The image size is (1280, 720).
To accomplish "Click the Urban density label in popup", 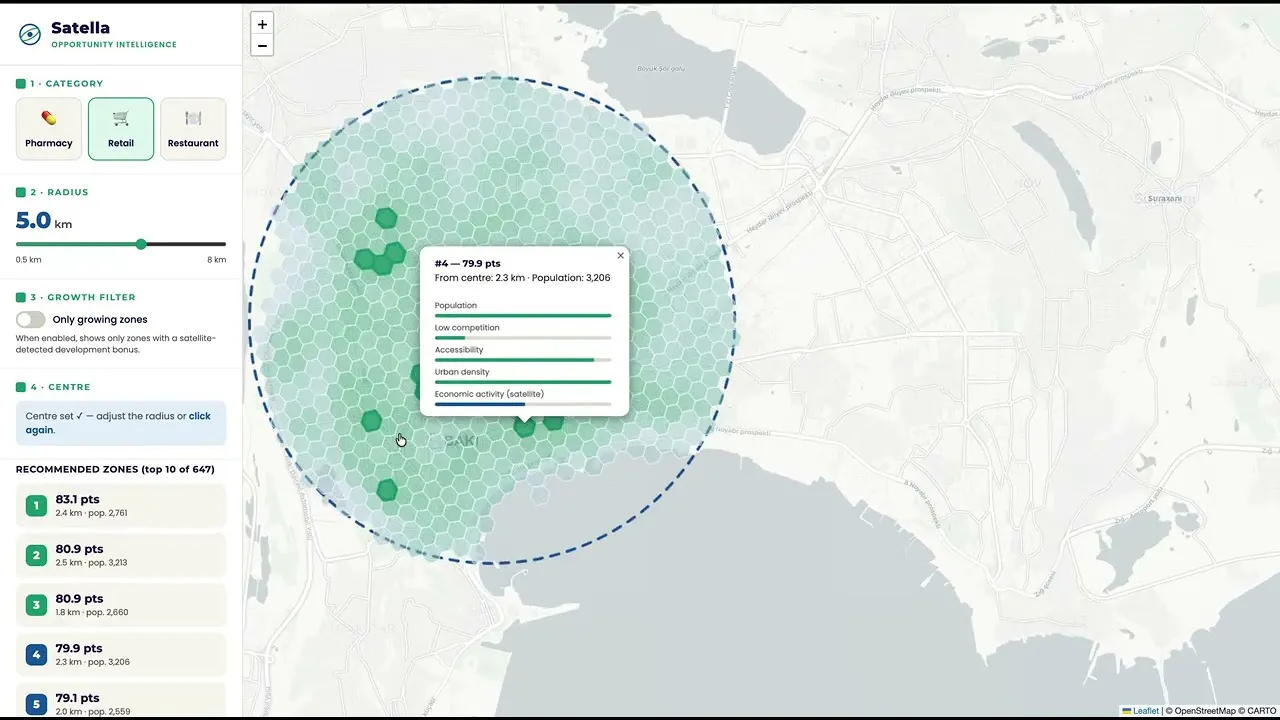I will point(462,372).
